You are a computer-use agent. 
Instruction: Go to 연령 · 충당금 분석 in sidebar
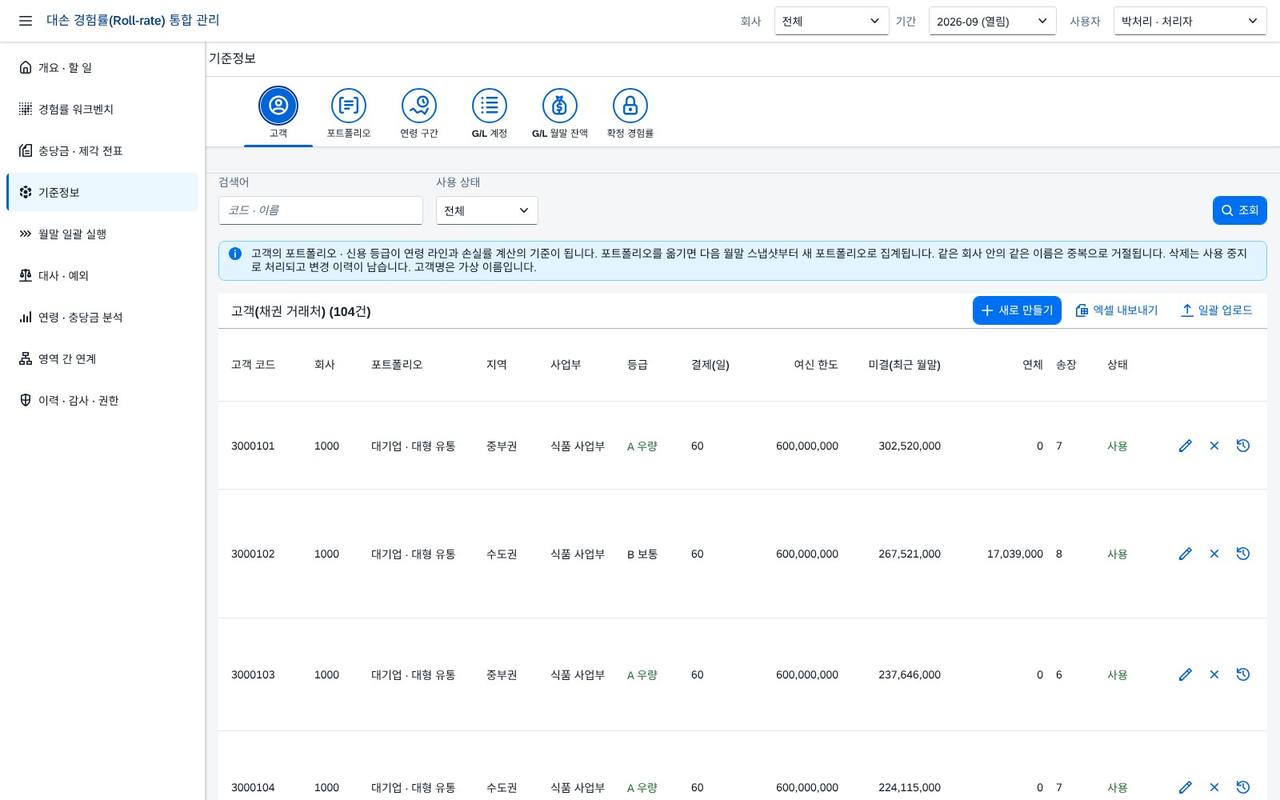pos(102,317)
